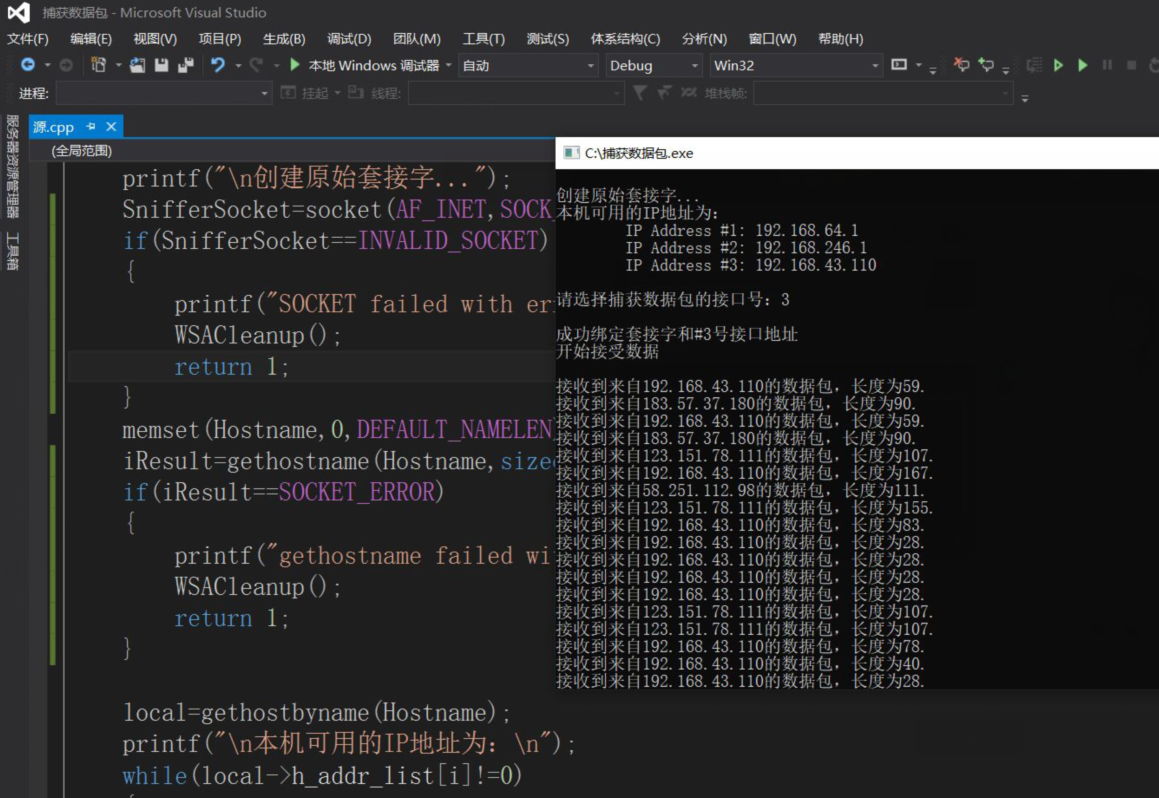Open the Debug configuration dropdown
Screen dimensions: 1159x798
[653, 65]
